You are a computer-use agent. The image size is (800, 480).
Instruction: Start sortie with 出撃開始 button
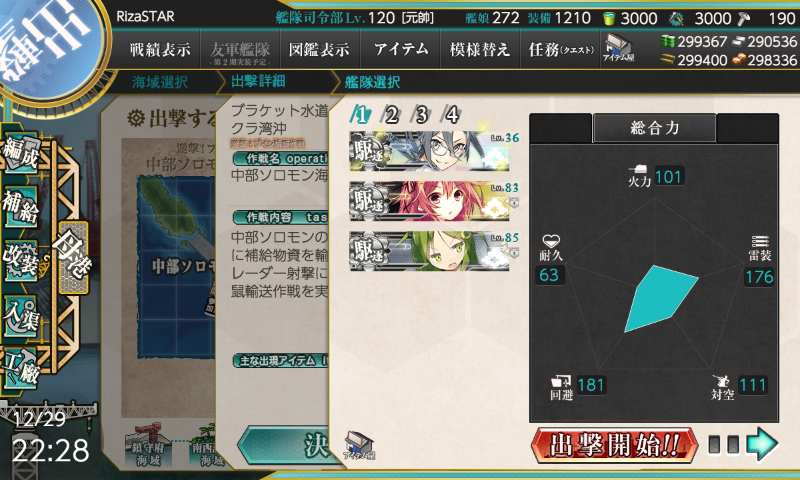[615, 445]
